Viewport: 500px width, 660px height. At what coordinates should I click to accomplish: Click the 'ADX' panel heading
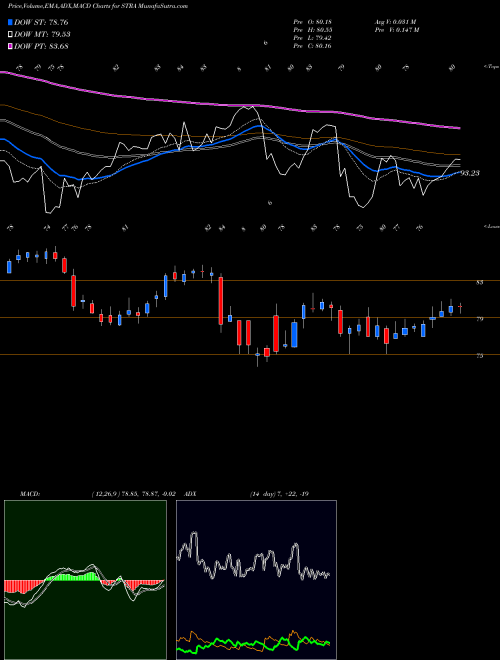click(x=191, y=494)
